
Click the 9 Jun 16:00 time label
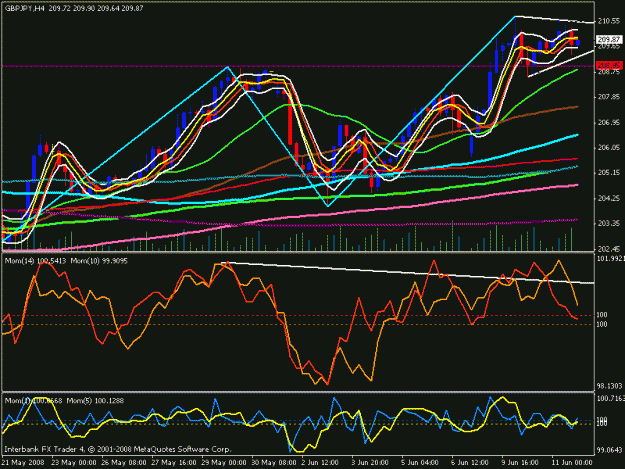[519, 463]
